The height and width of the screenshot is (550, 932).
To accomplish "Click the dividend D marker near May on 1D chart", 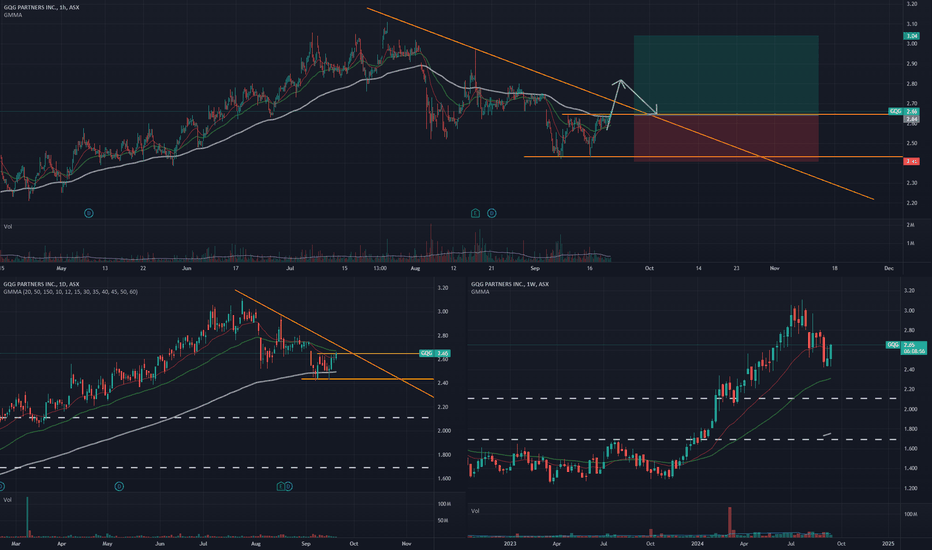I will (119, 486).
